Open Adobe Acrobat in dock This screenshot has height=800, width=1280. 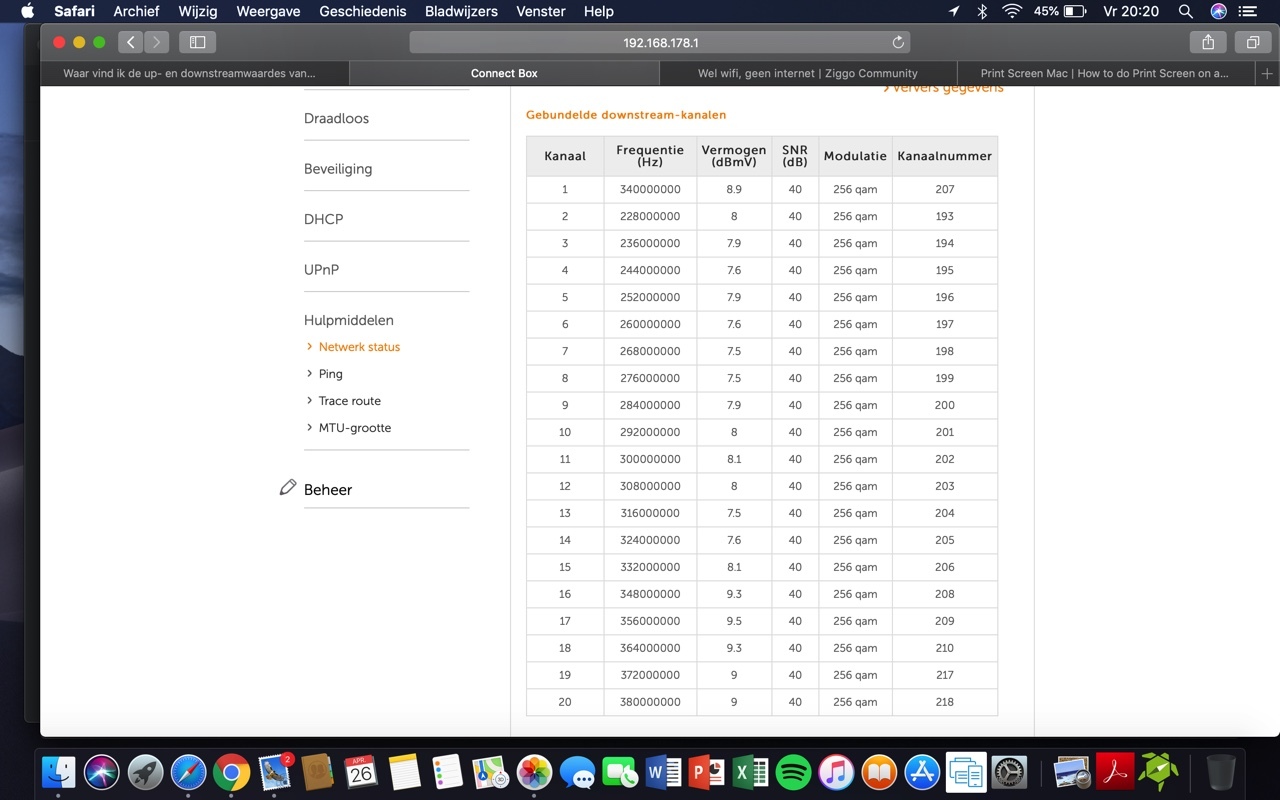pyautogui.click(x=1115, y=772)
